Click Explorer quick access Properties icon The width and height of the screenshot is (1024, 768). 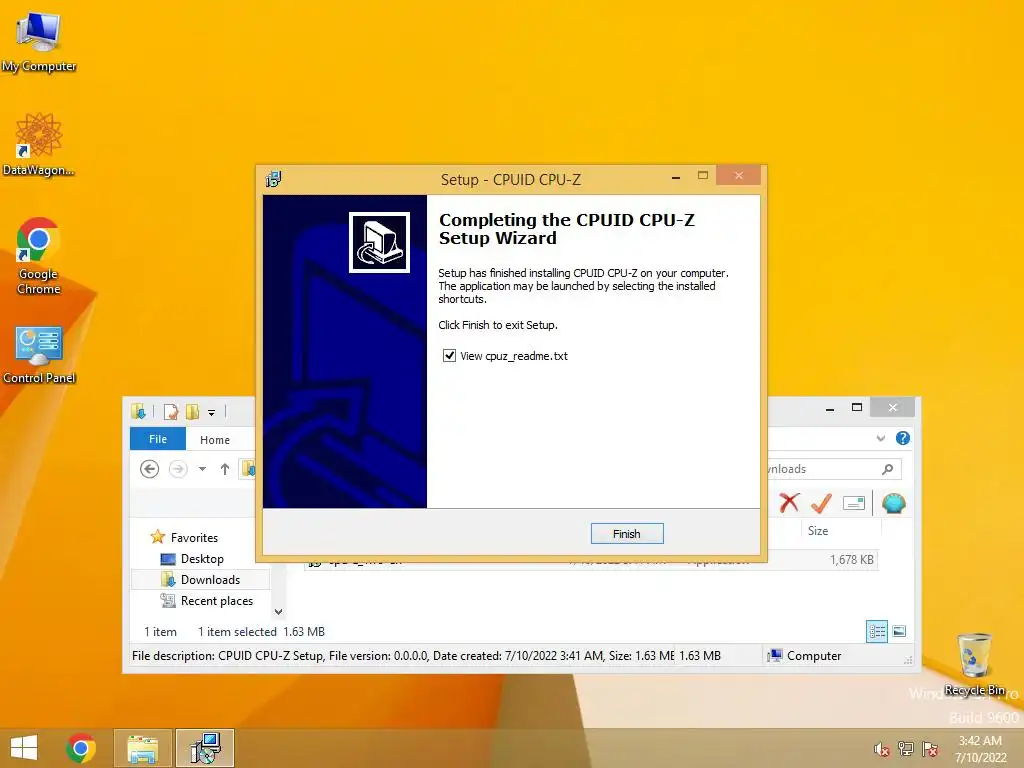tap(170, 411)
